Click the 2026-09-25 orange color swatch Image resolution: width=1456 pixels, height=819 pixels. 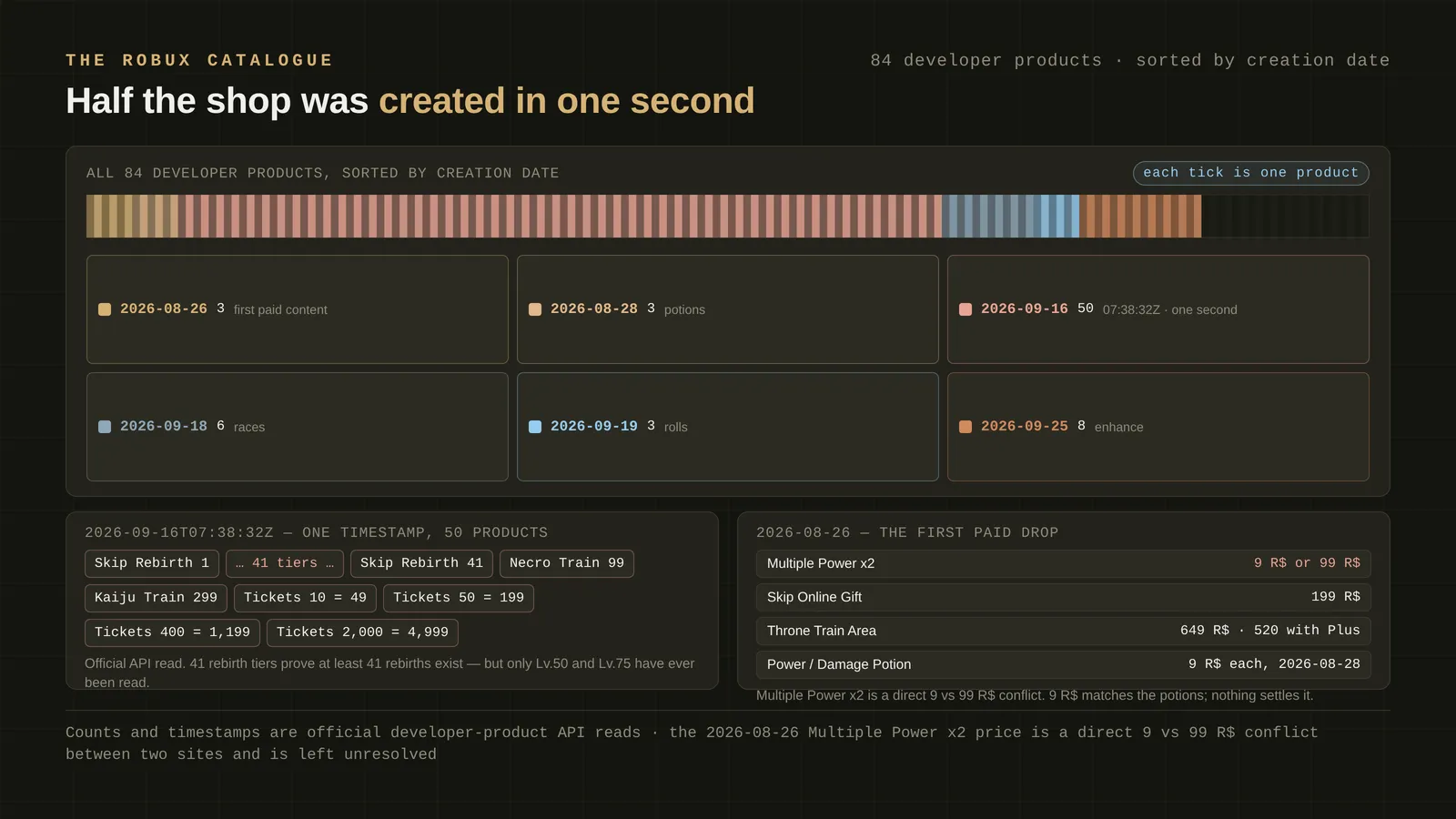966,427
